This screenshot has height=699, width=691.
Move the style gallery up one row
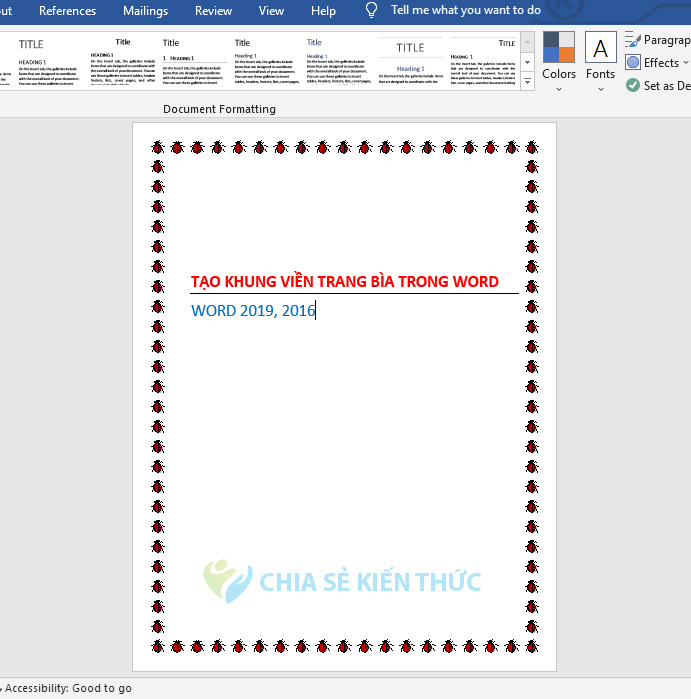coord(527,42)
